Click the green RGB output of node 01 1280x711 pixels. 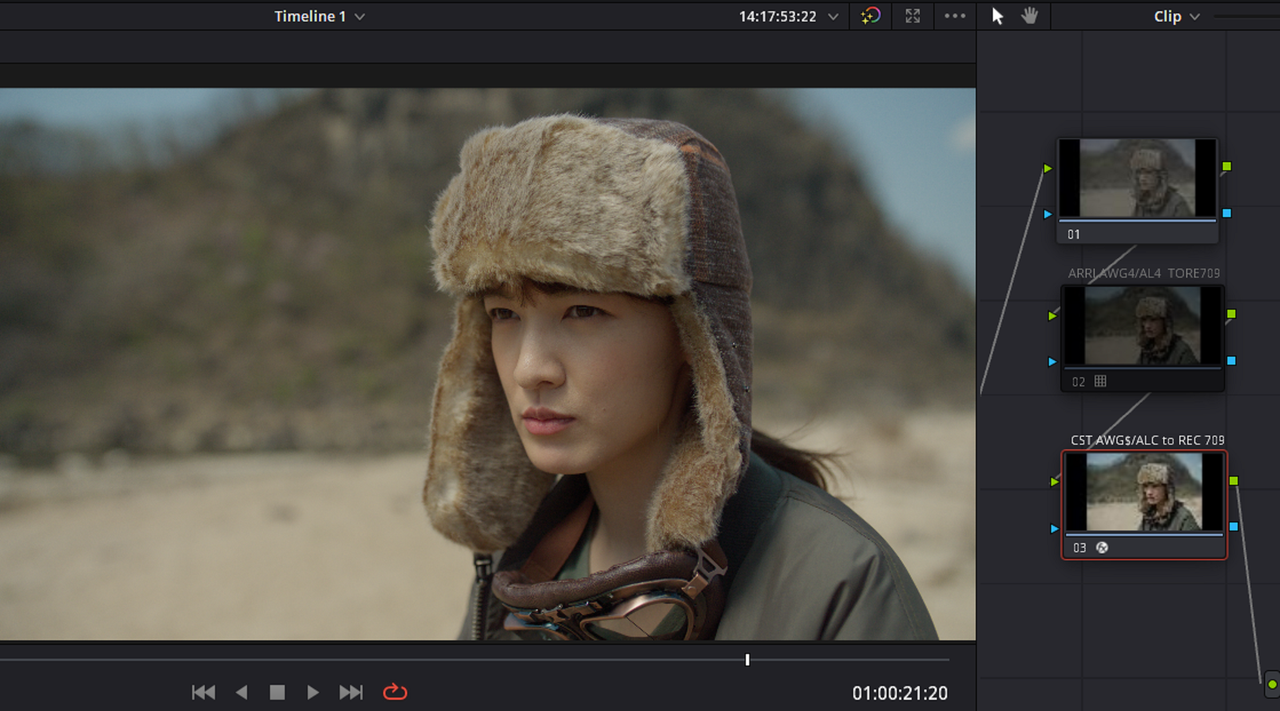1227,166
